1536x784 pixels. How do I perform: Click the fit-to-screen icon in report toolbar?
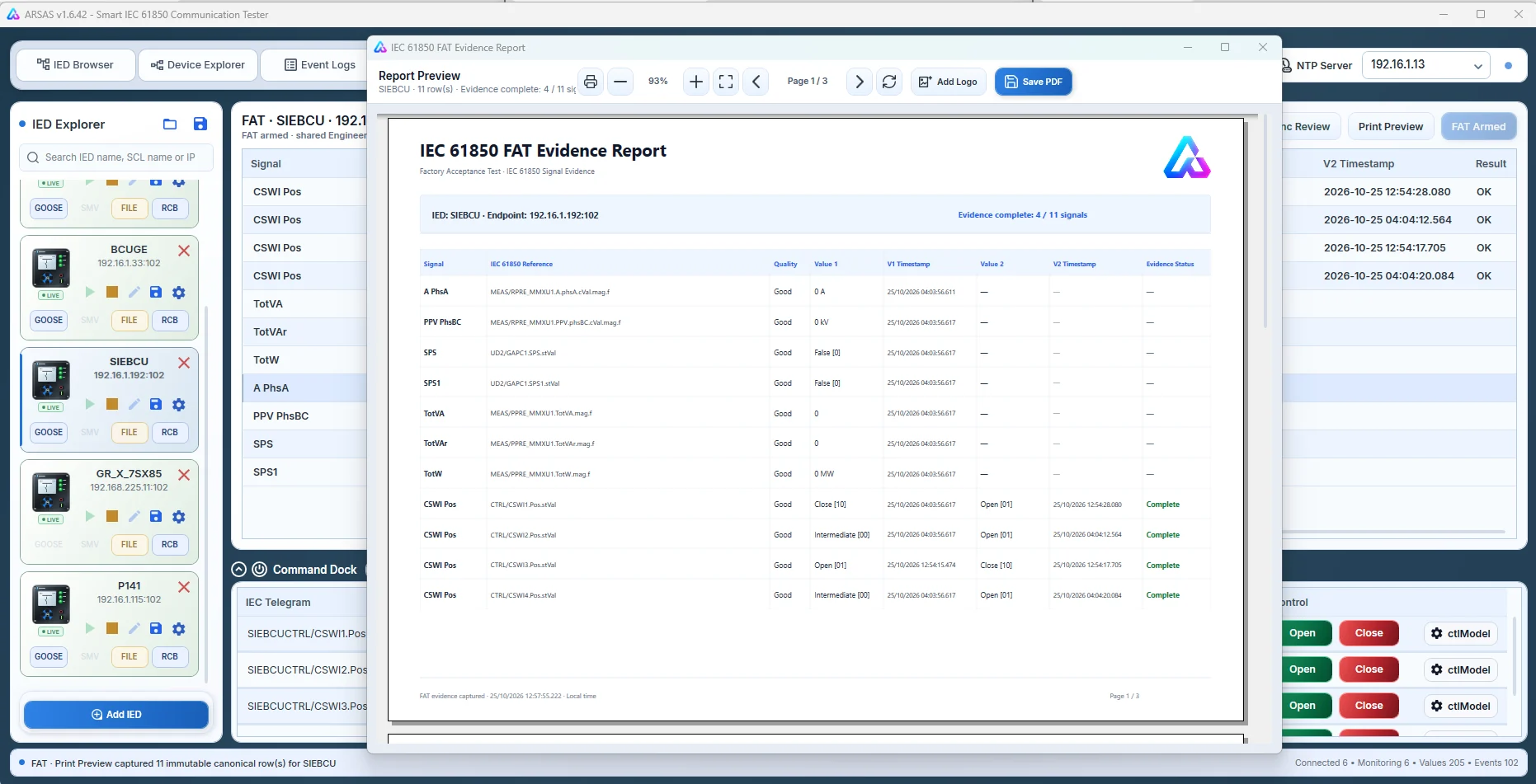726,82
